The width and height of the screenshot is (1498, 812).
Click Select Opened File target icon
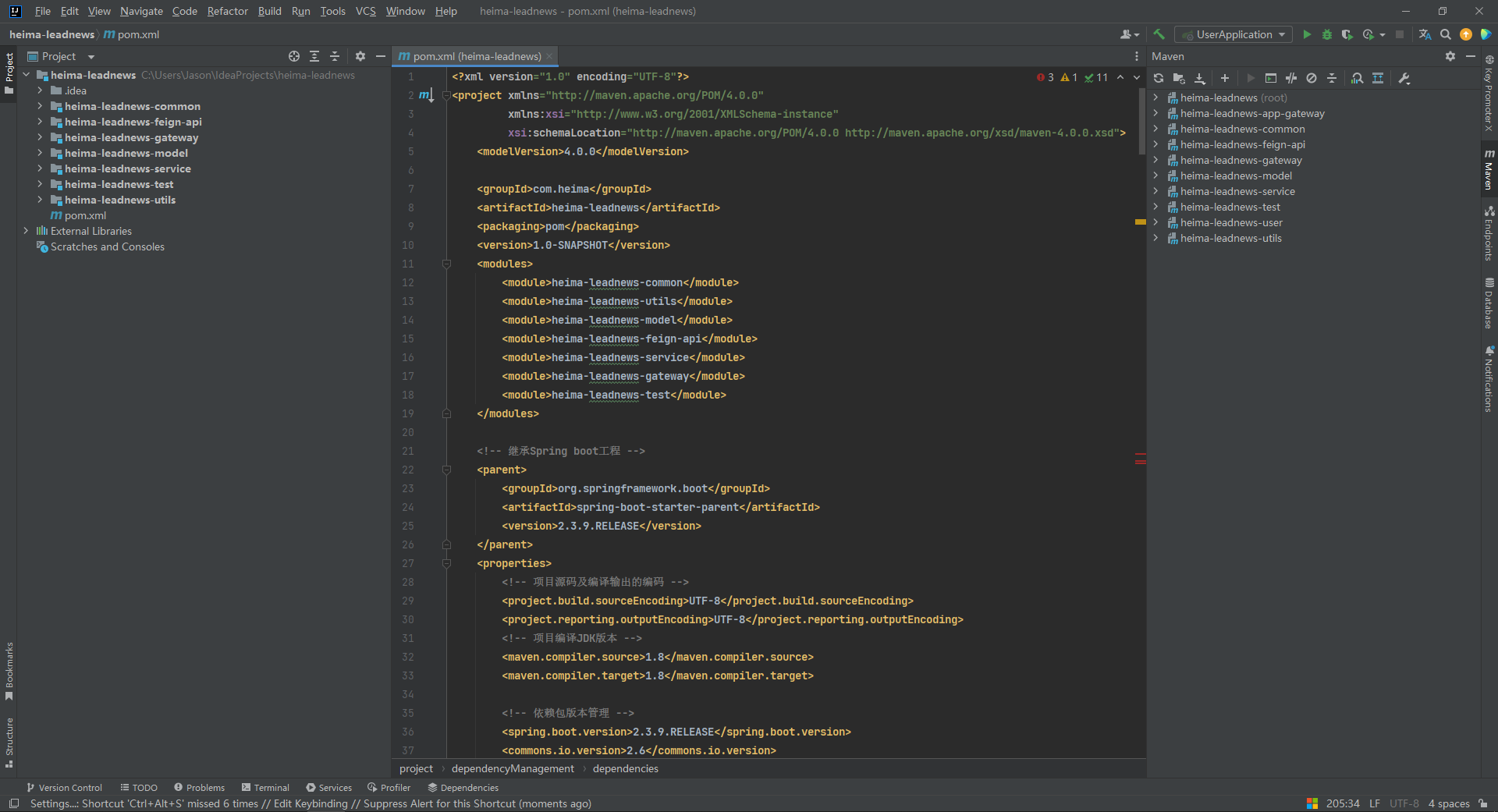coord(294,56)
